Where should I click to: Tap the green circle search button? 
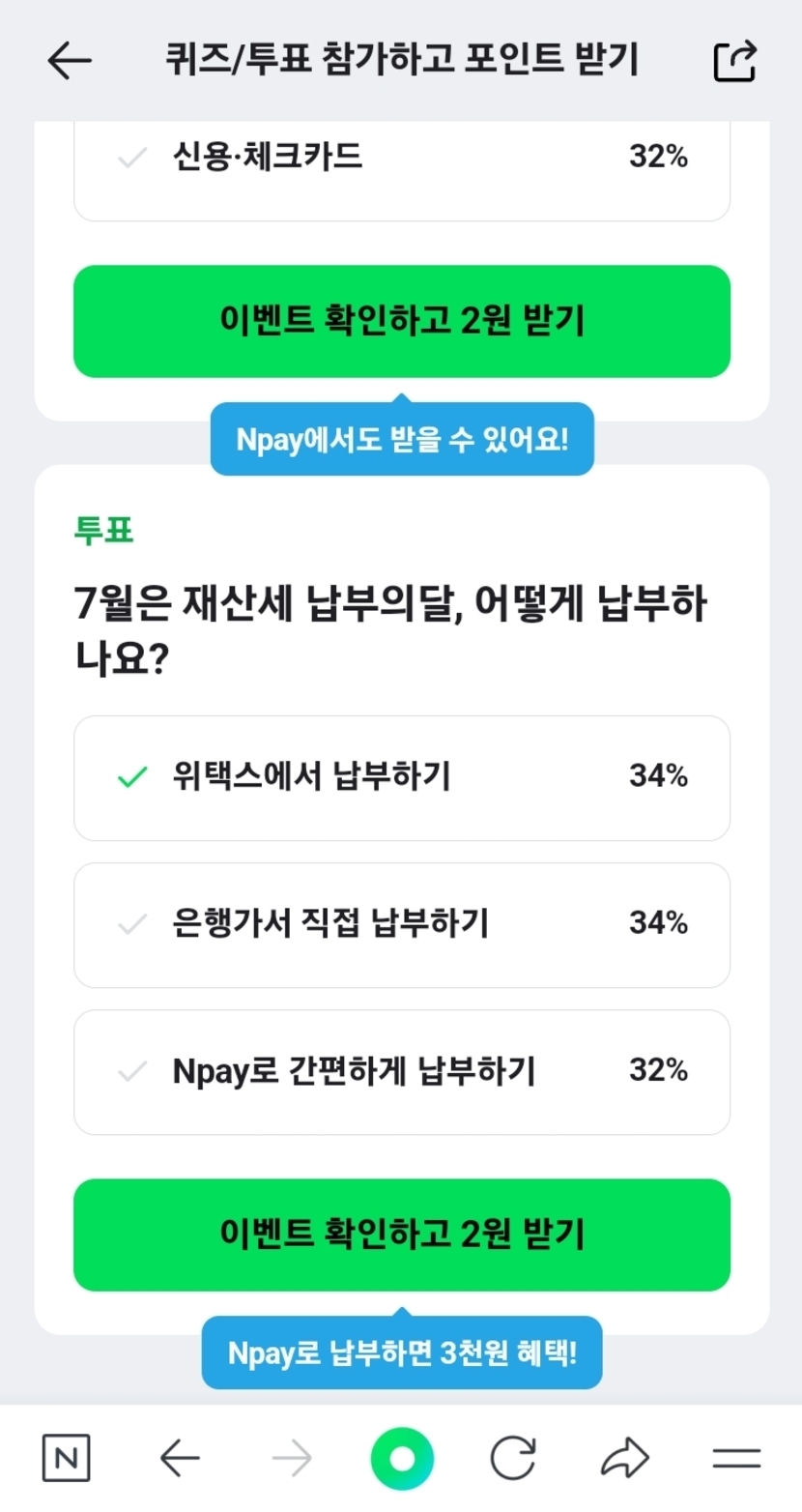(x=402, y=1458)
